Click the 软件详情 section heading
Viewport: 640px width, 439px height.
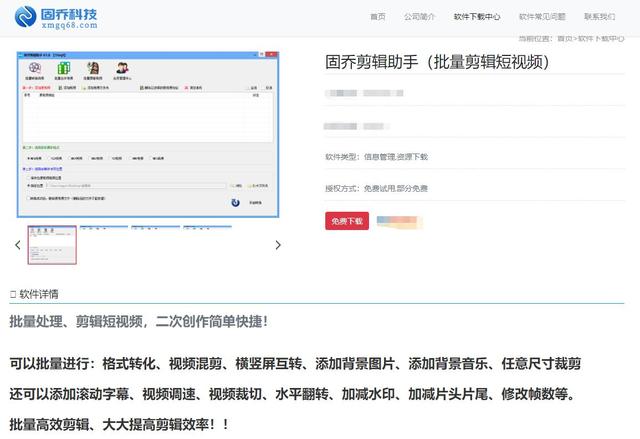34,294
